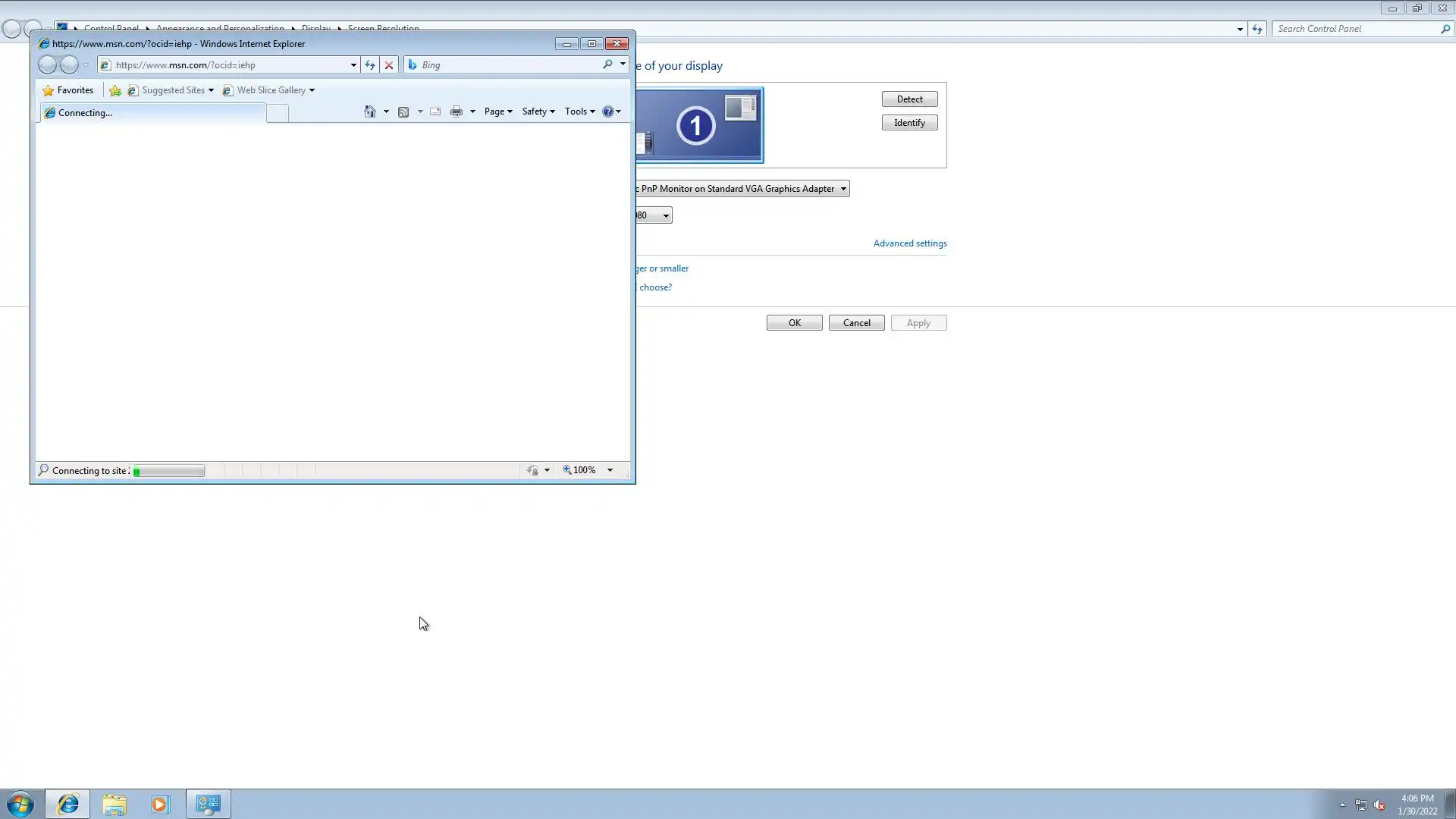Open the zoom level 100% dropdown
1456x819 pixels.
coord(610,470)
